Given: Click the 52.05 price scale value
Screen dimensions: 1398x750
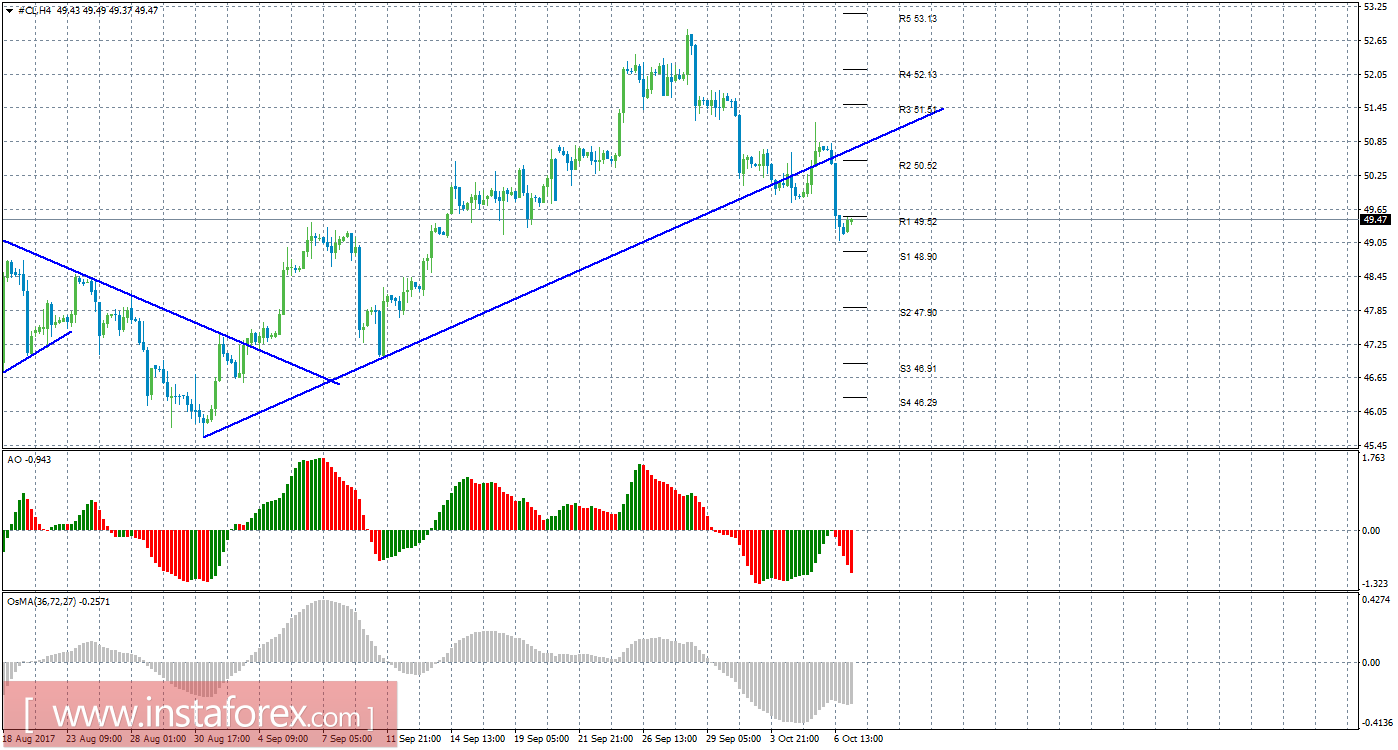Looking at the screenshot, I should [1376, 74].
